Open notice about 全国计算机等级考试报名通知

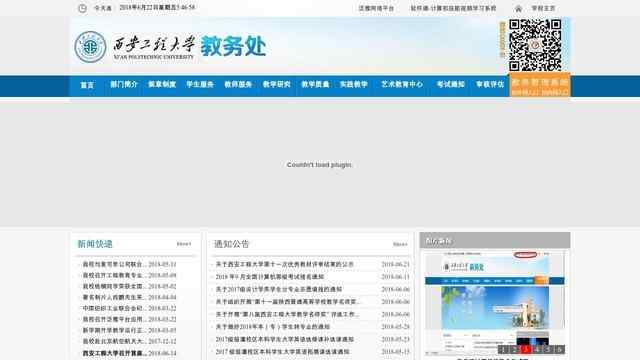[269, 277]
